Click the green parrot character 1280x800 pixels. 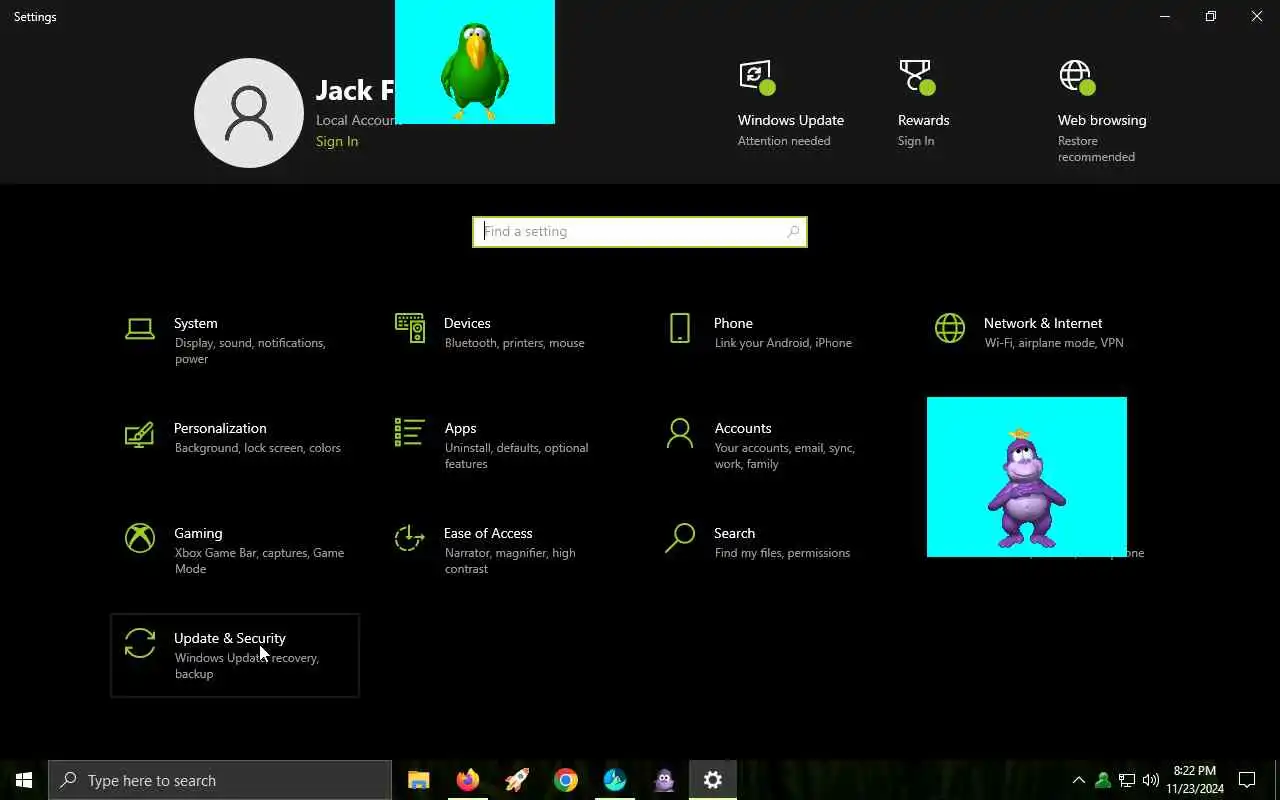click(475, 71)
